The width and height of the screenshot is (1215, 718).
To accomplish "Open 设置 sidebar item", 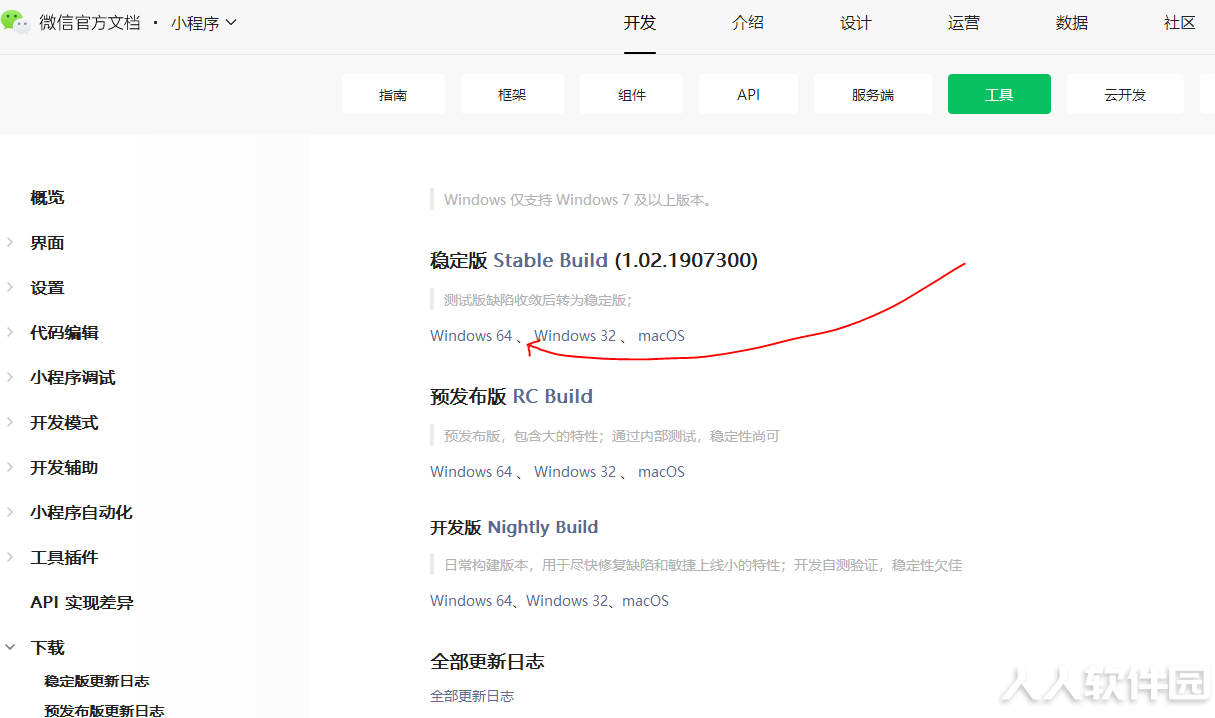I will click(x=47, y=288).
